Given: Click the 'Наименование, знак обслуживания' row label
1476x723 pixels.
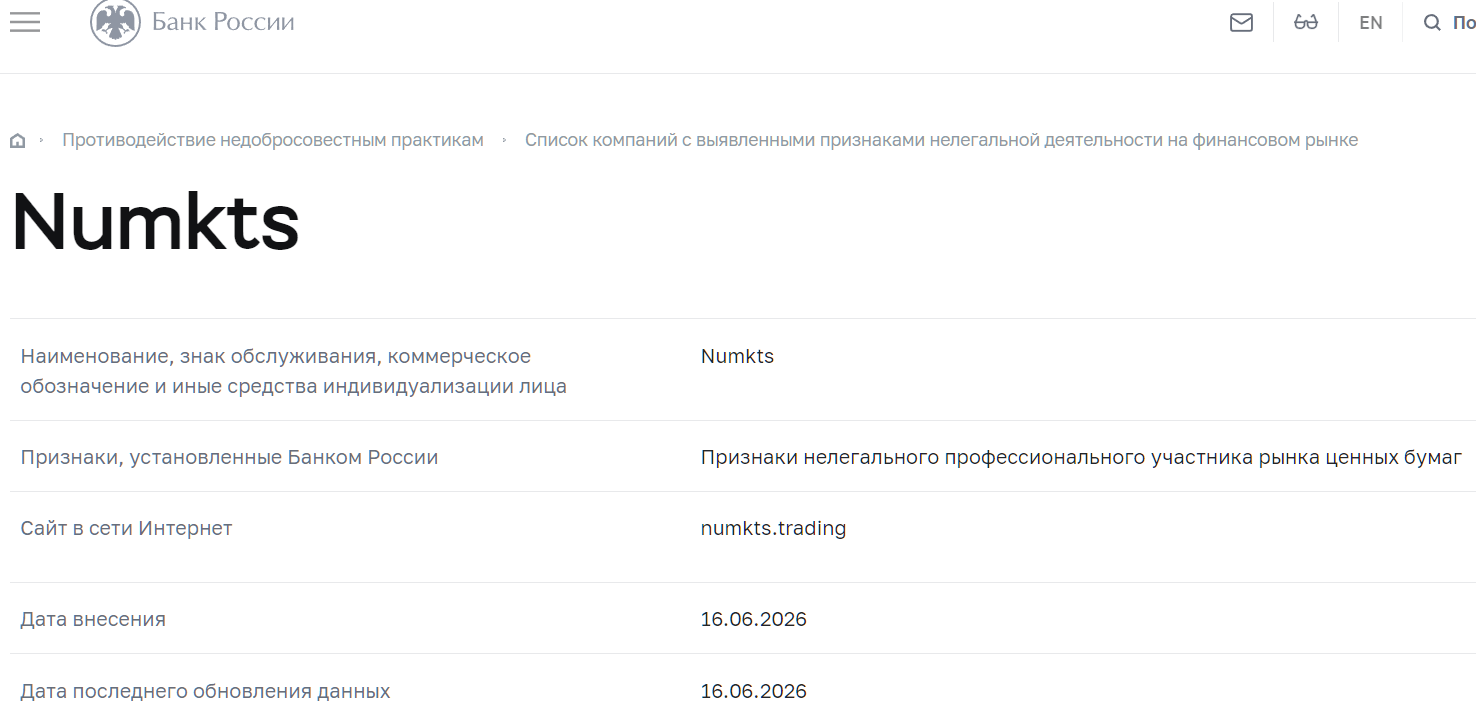Looking at the screenshot, I should click(293, 371).
